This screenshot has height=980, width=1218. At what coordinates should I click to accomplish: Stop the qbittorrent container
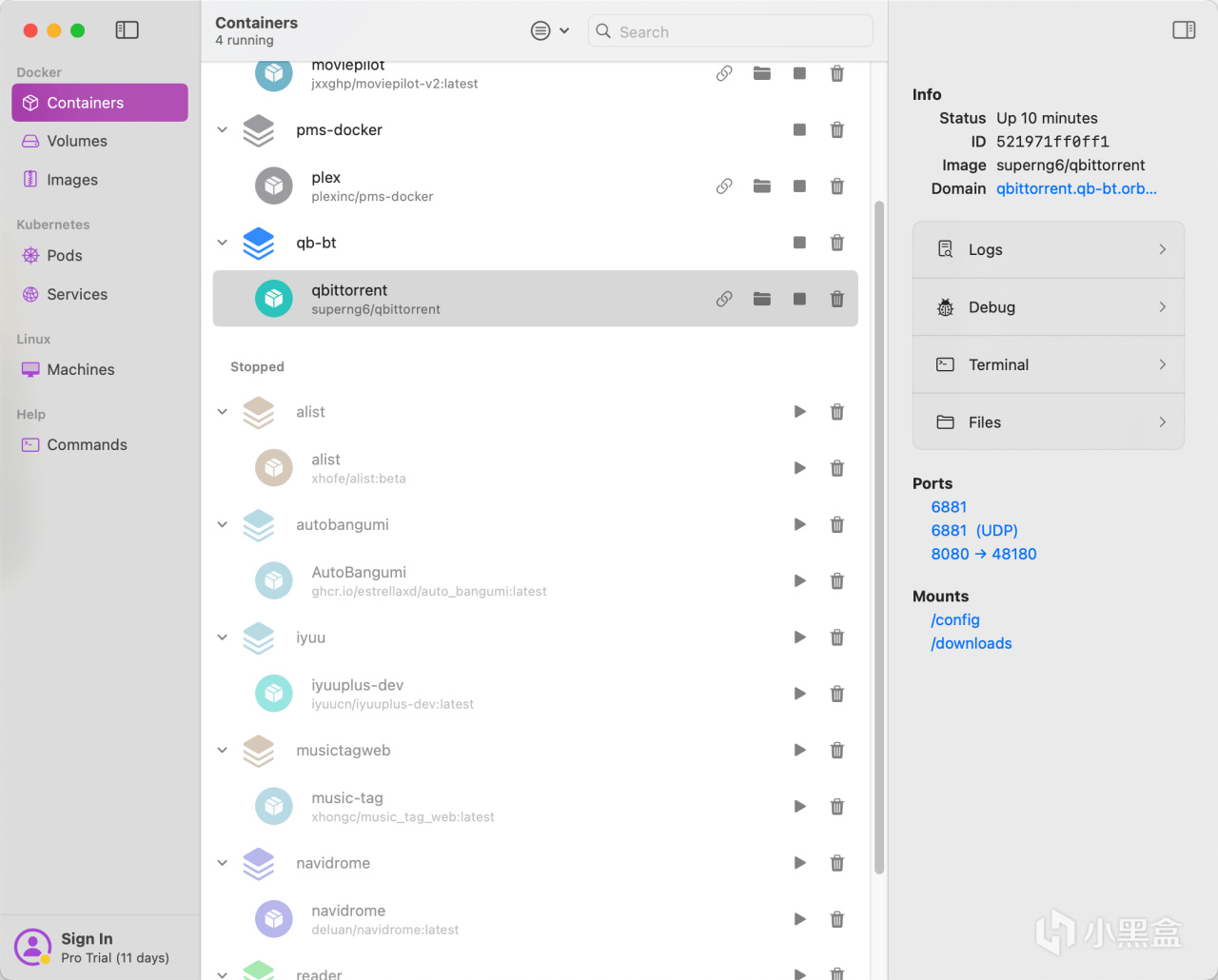pos(799,299)
